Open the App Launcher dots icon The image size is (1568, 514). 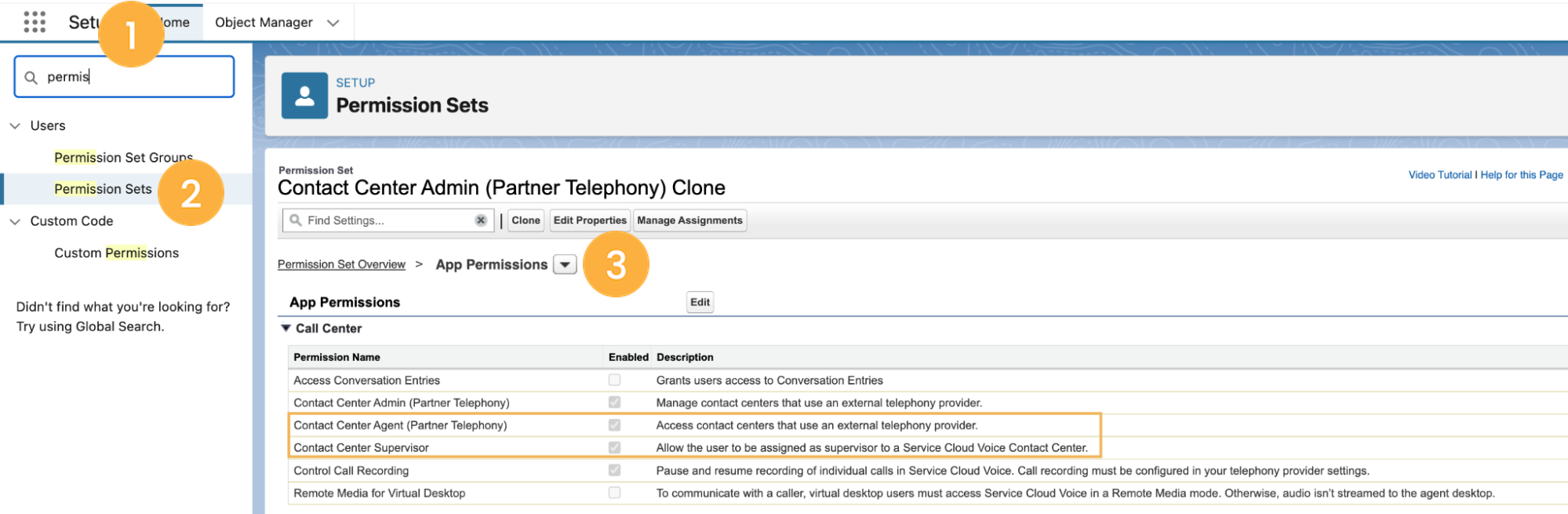pos(35,22)
